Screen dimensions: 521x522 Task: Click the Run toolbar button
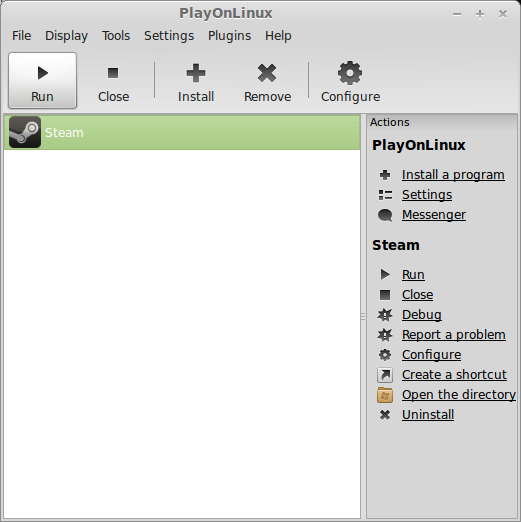pyautogui.click(x=42, y=80)
